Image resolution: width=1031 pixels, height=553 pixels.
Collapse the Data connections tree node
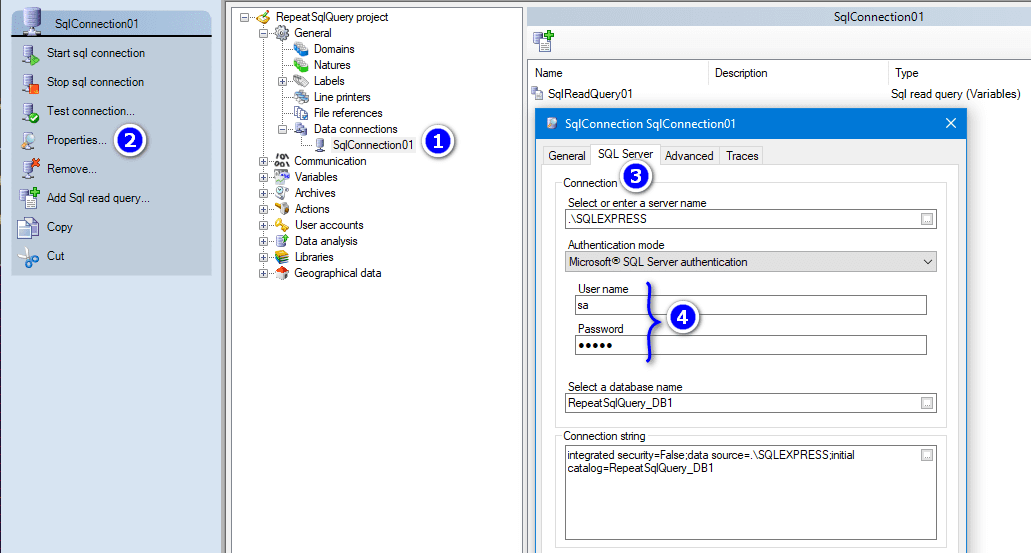[x=283, y=129]
